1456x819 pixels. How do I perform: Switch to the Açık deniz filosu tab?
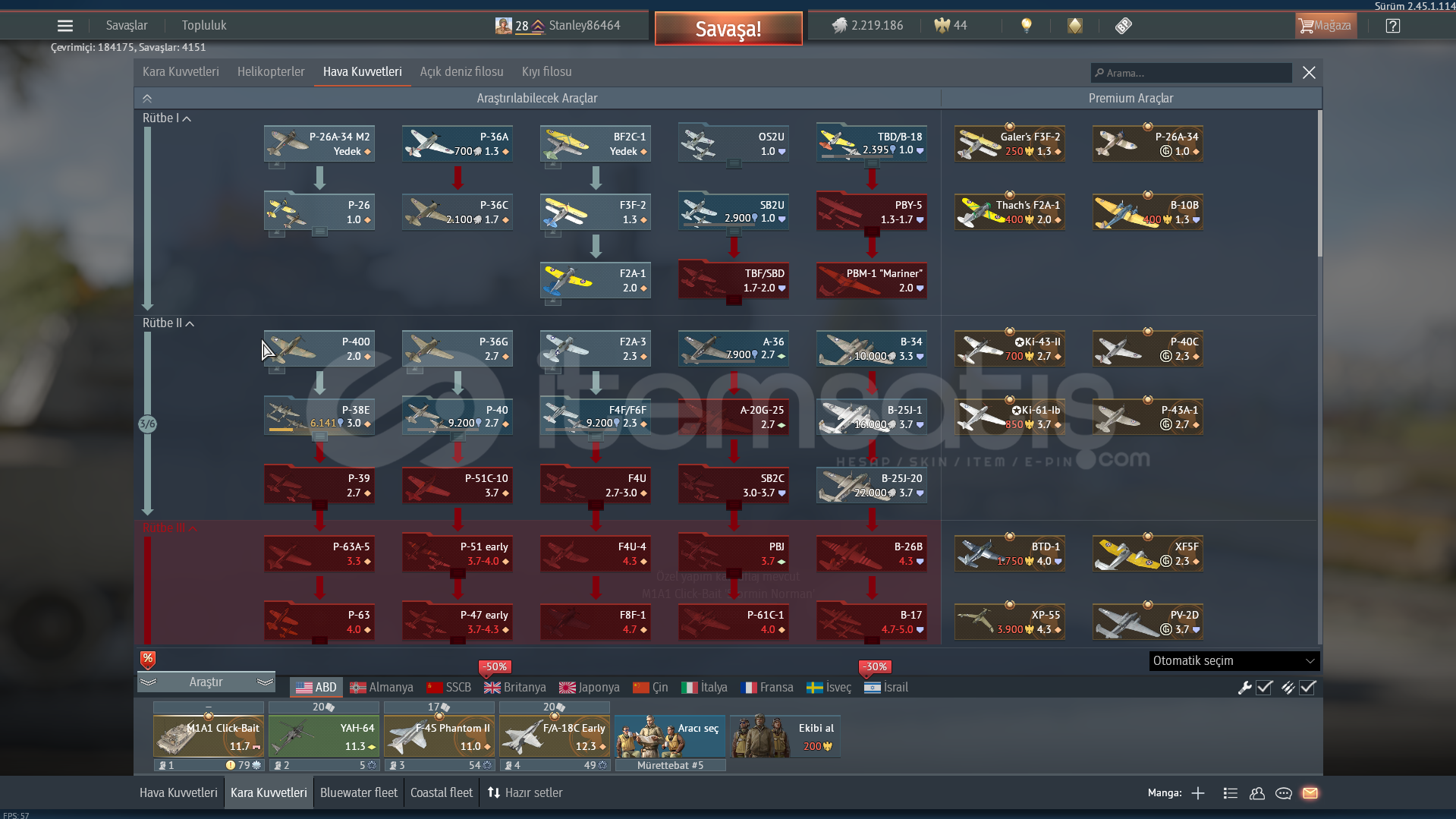point(462,72)
